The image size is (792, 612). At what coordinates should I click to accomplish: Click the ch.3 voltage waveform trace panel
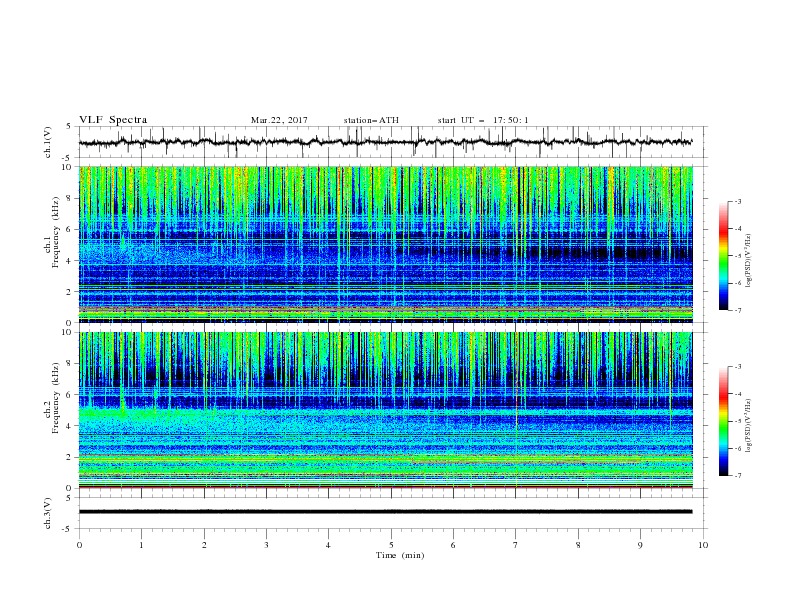393,513
